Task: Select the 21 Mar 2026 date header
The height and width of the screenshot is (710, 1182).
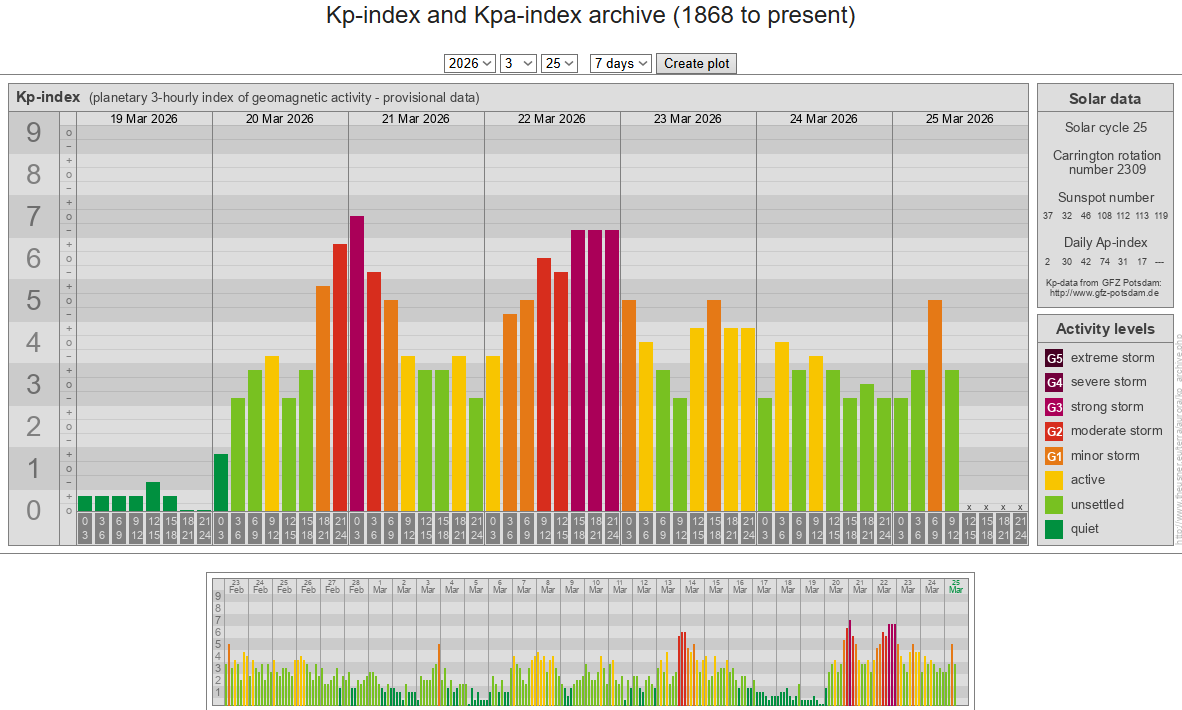Action: click(416, 118)
